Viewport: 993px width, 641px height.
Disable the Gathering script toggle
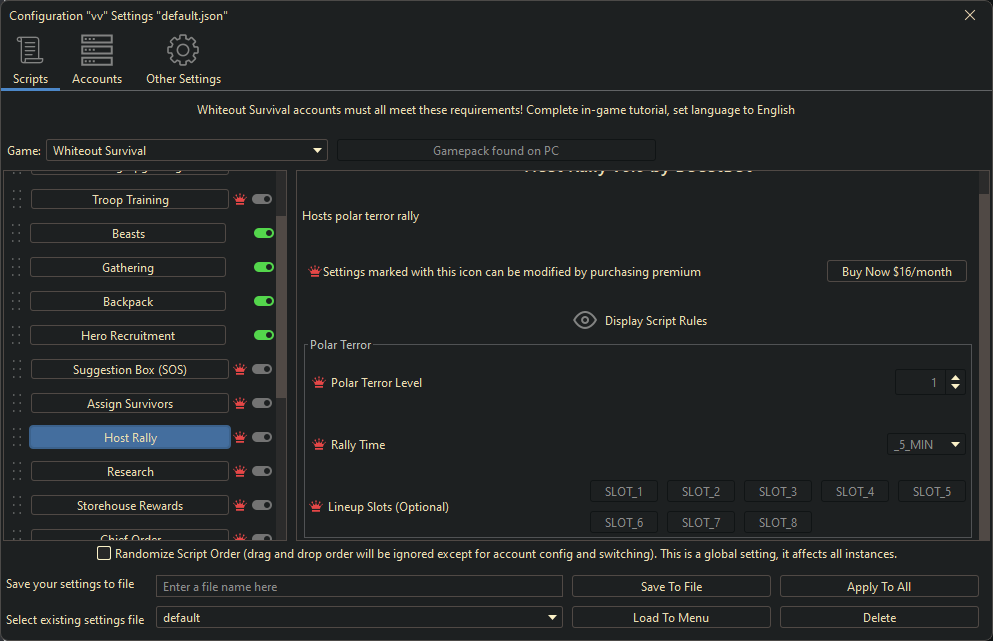point(264,267)
